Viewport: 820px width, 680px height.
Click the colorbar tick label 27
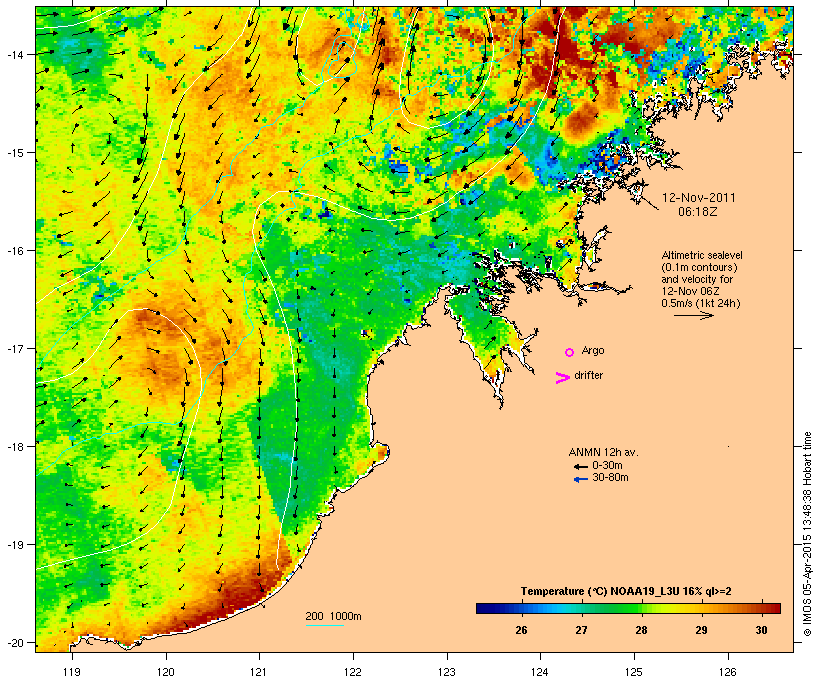click(x=581, y=630)
